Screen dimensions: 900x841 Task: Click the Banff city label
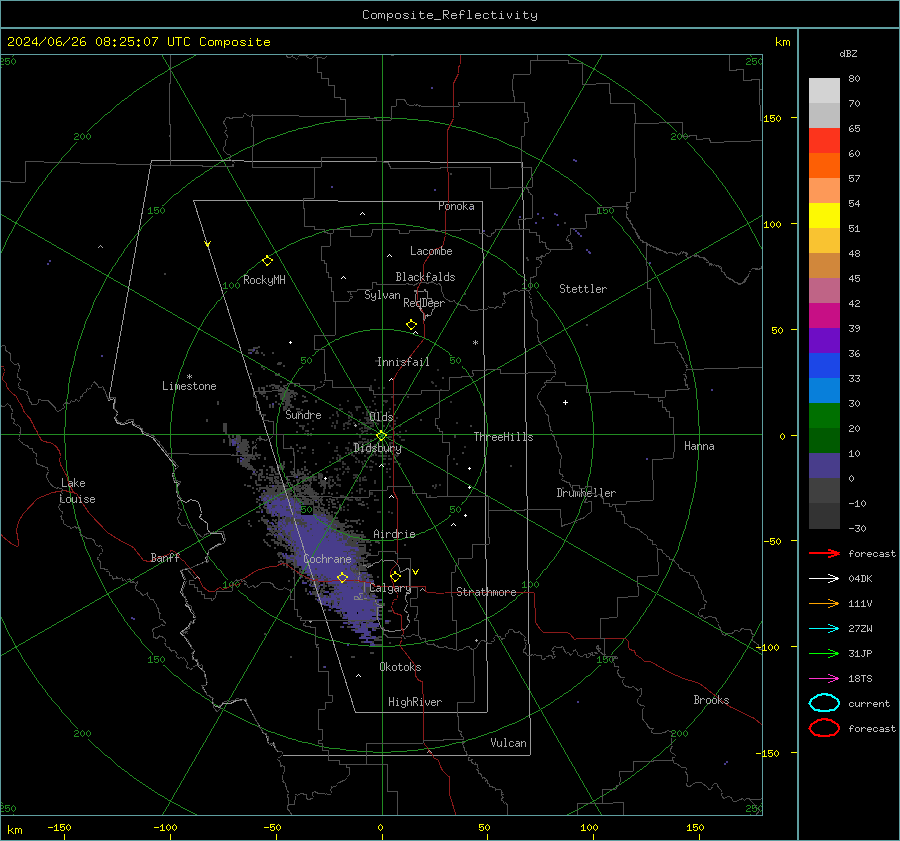pyautogui.click(x=165, y=557)
